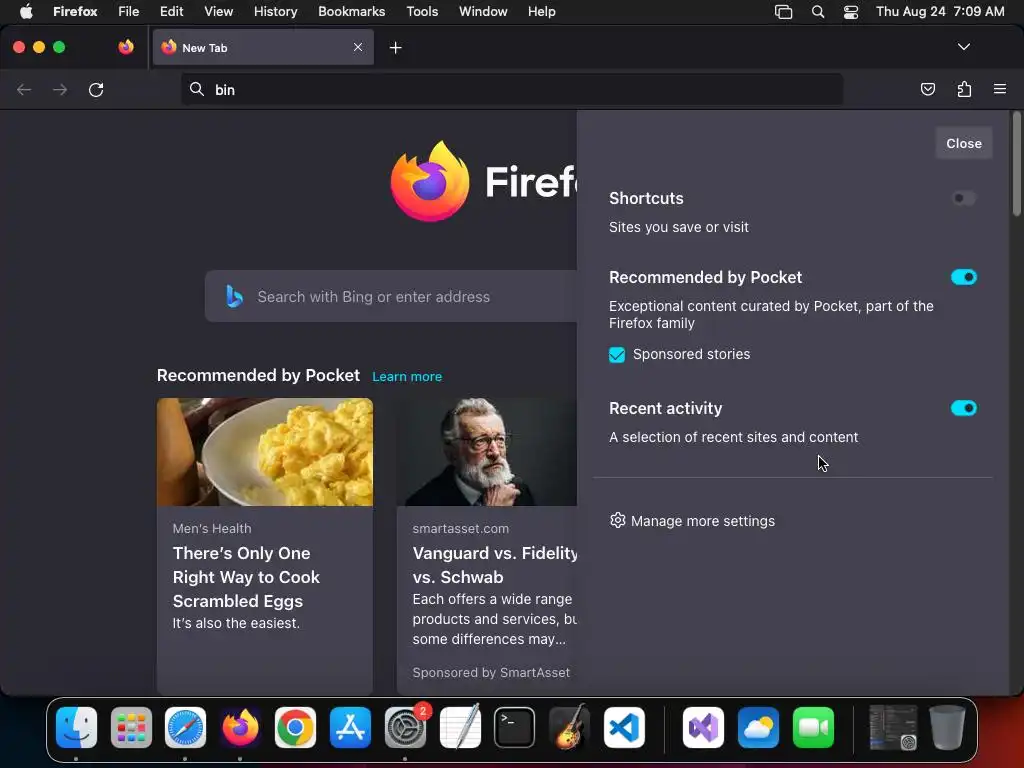Launch FaceTime from the dock

click(x=813, y=727)
